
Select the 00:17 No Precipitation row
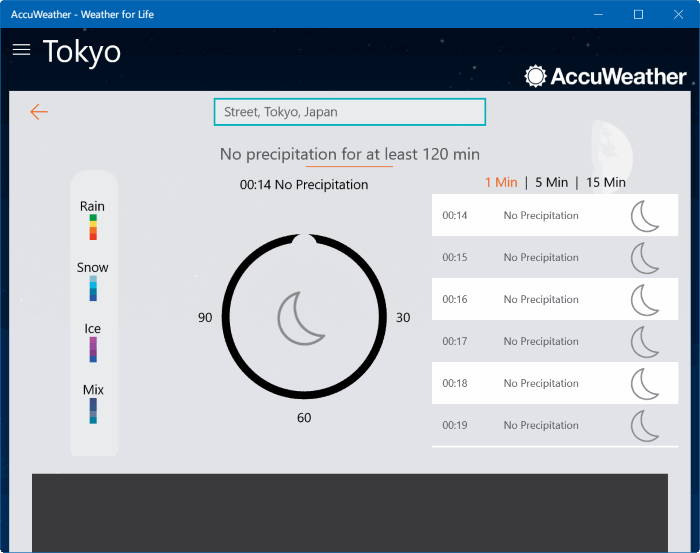[x=555, y=341]
